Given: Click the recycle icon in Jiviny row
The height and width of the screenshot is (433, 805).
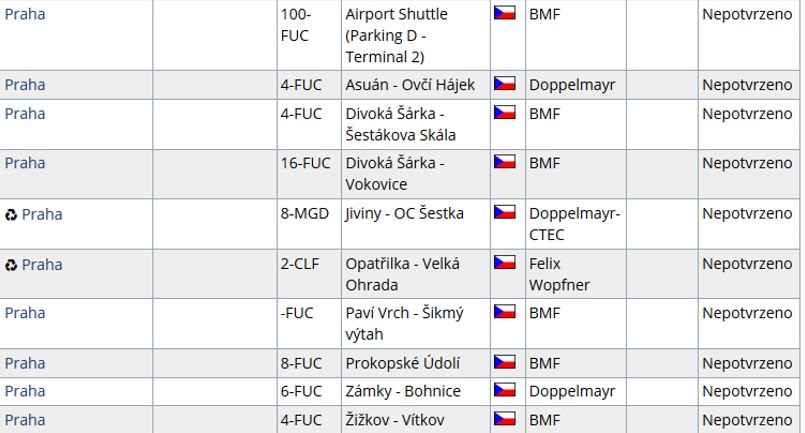Looking at the screenshot, I should (11, 214).
